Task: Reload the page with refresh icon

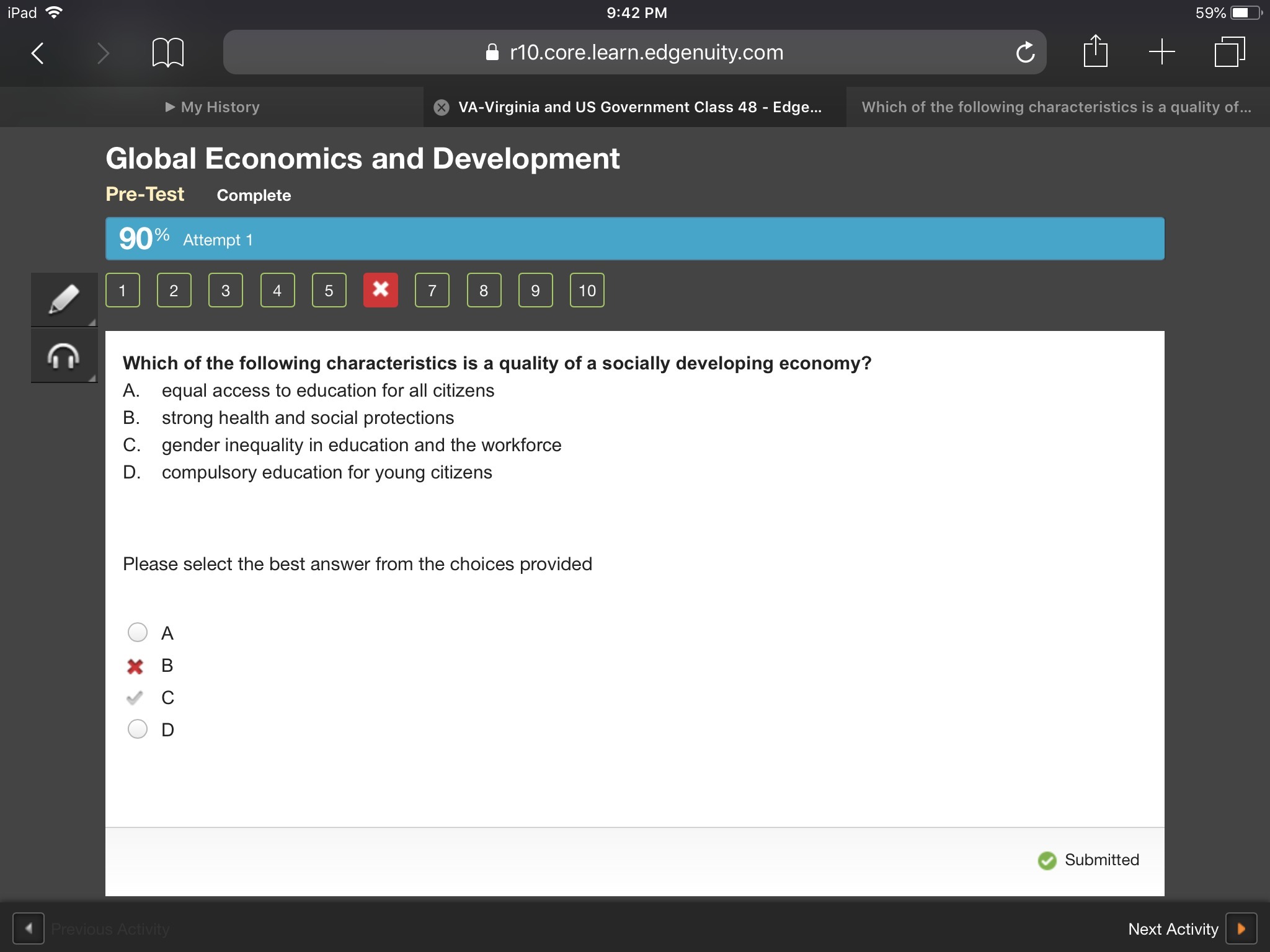Action: [1025, 53]
